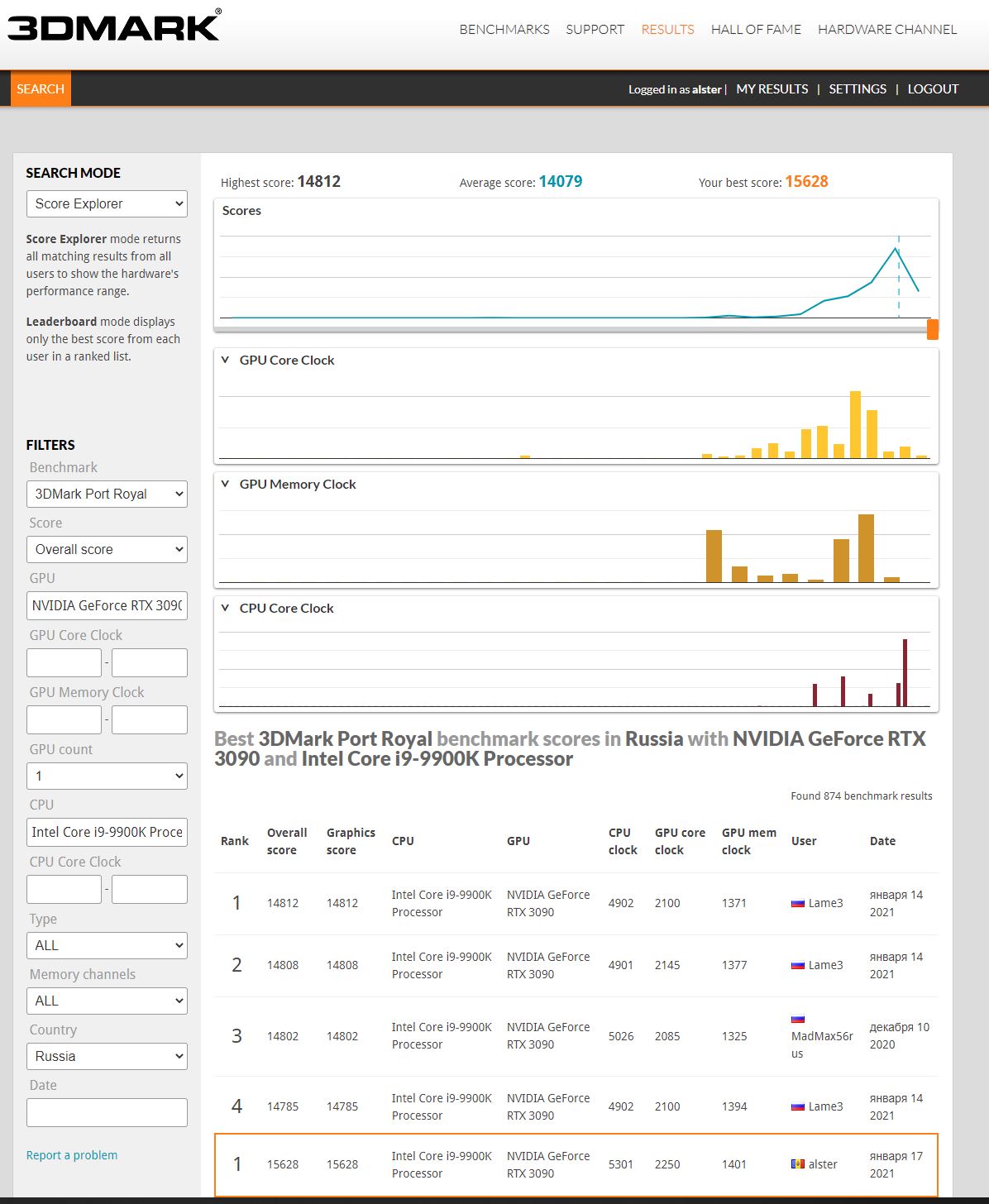Click the Date column header
989x1204 pixels.
[882, 841]
